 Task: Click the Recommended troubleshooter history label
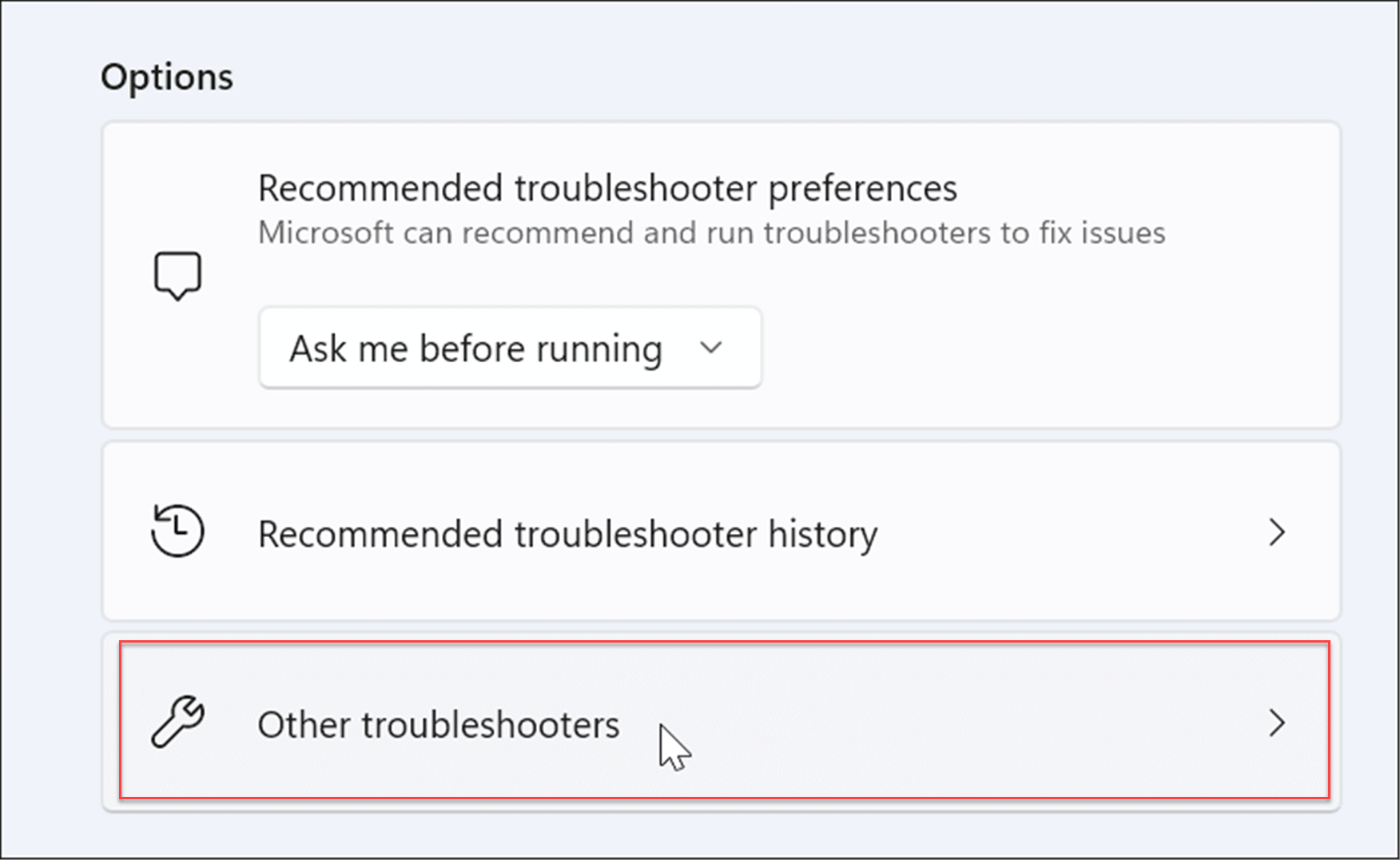point(567,534)
